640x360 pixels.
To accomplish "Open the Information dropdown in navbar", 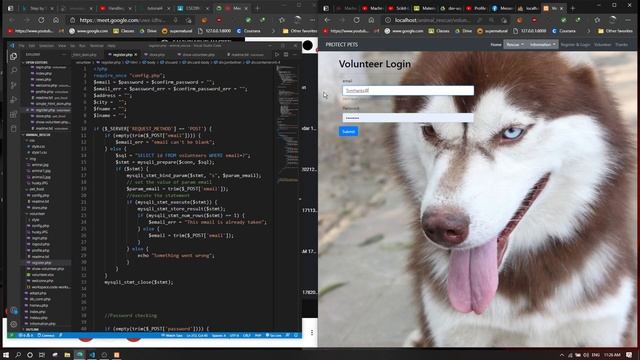I will tap(542, 44).
